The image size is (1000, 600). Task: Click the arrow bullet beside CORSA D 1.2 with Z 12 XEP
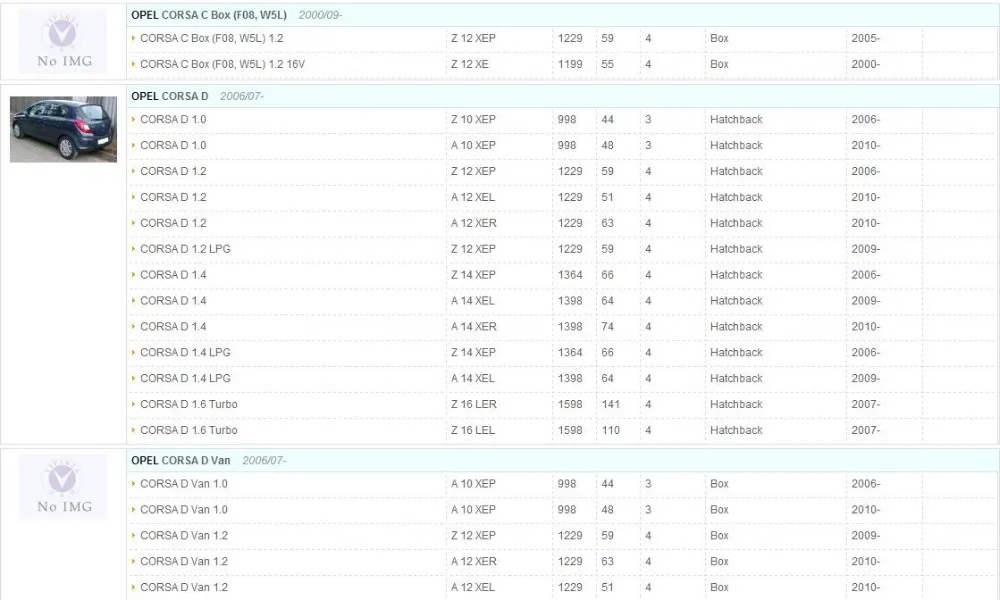pos(133,172)
